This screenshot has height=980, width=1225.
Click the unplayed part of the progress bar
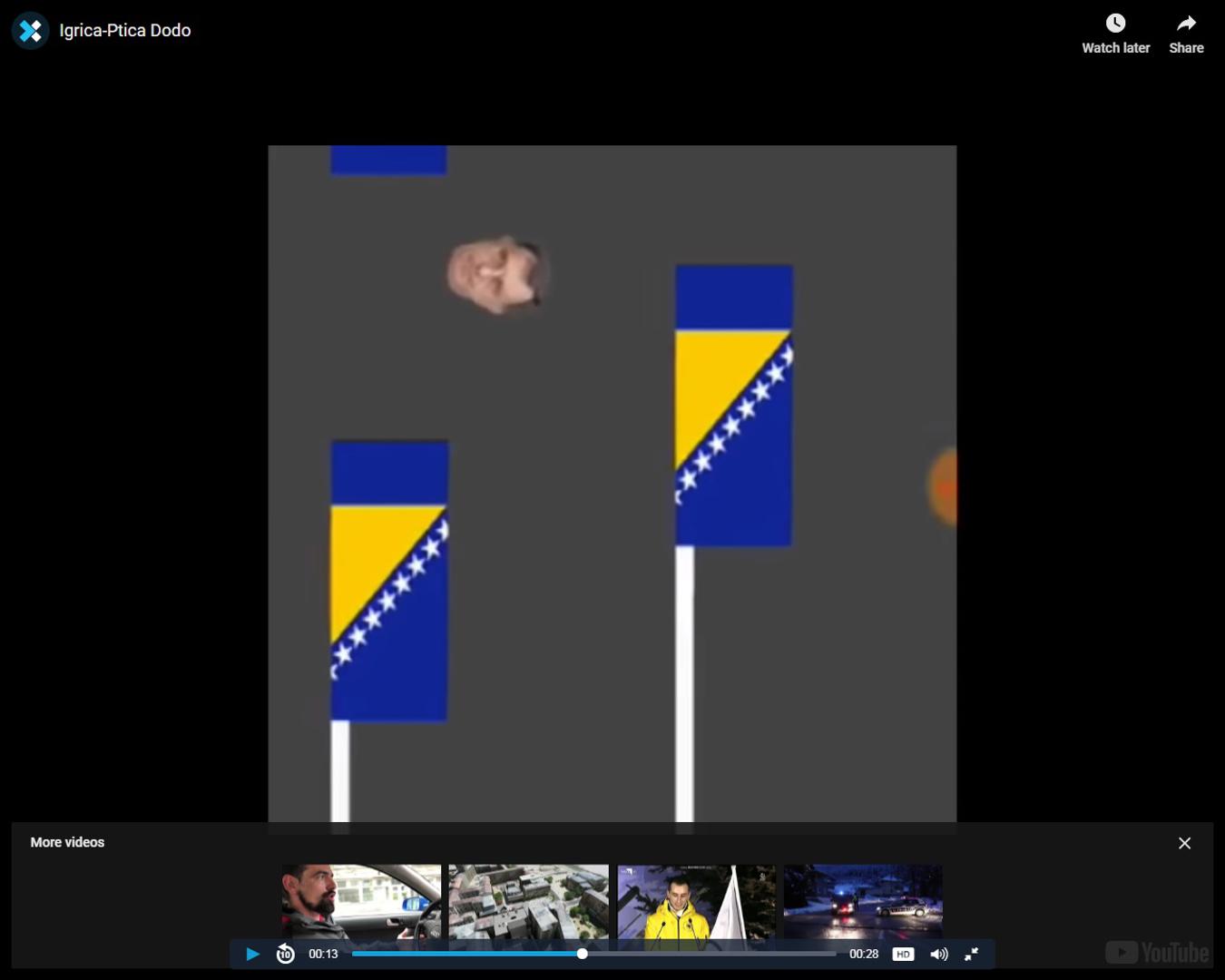(x=708, y=954)
